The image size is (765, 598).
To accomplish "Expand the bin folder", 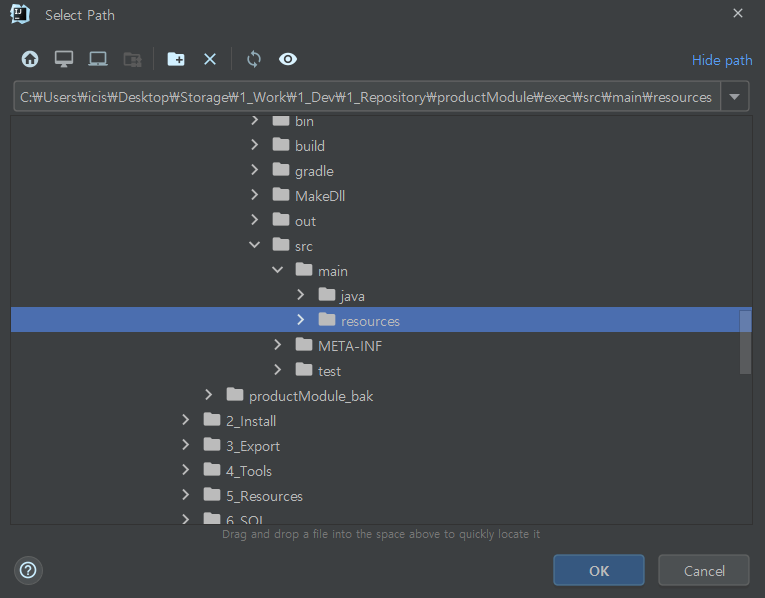I will click(254, 120).
